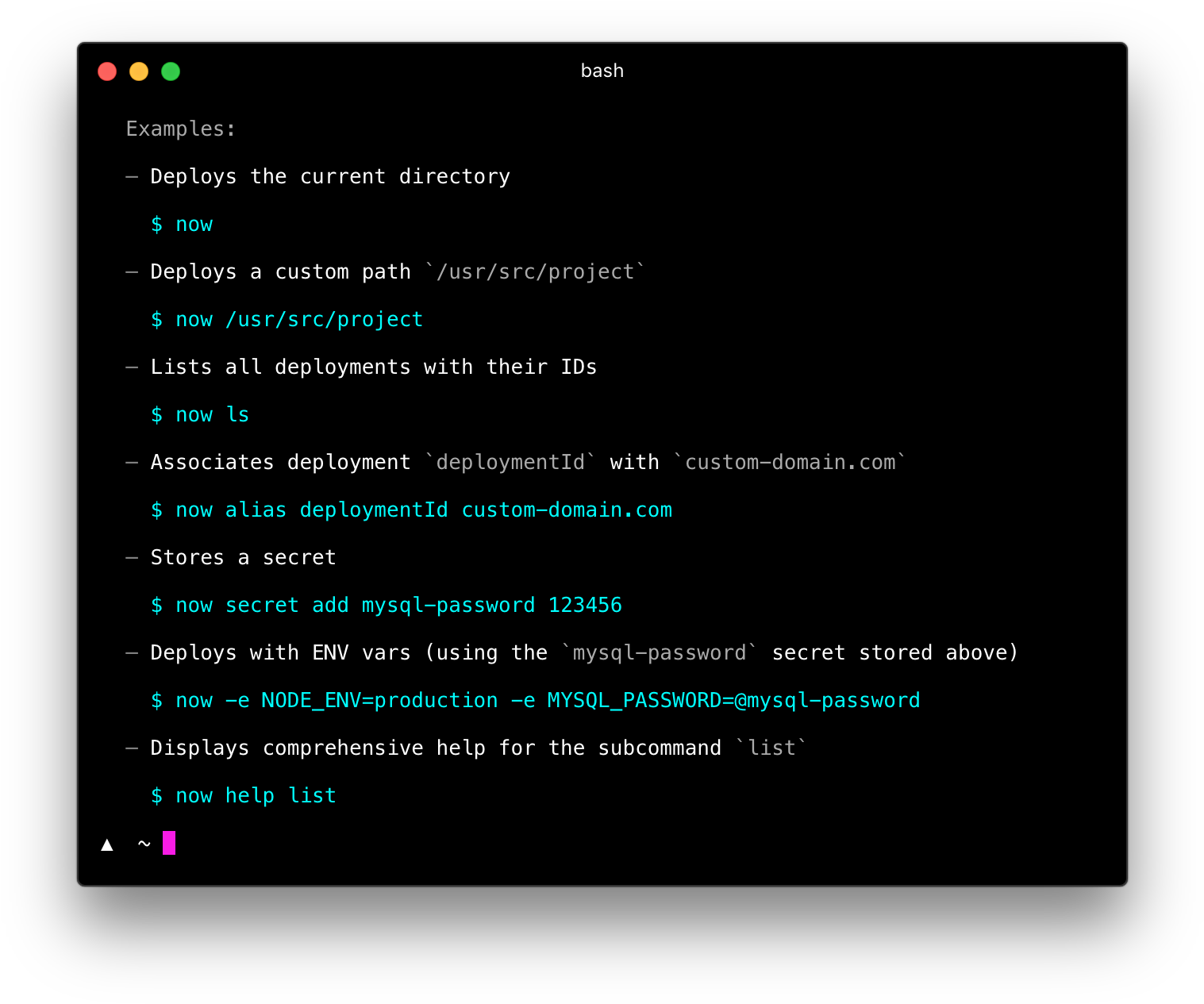Click the 'Deploys the current directory' description
Screen dimensions: 1204x1004
click(x=330, y=177)
